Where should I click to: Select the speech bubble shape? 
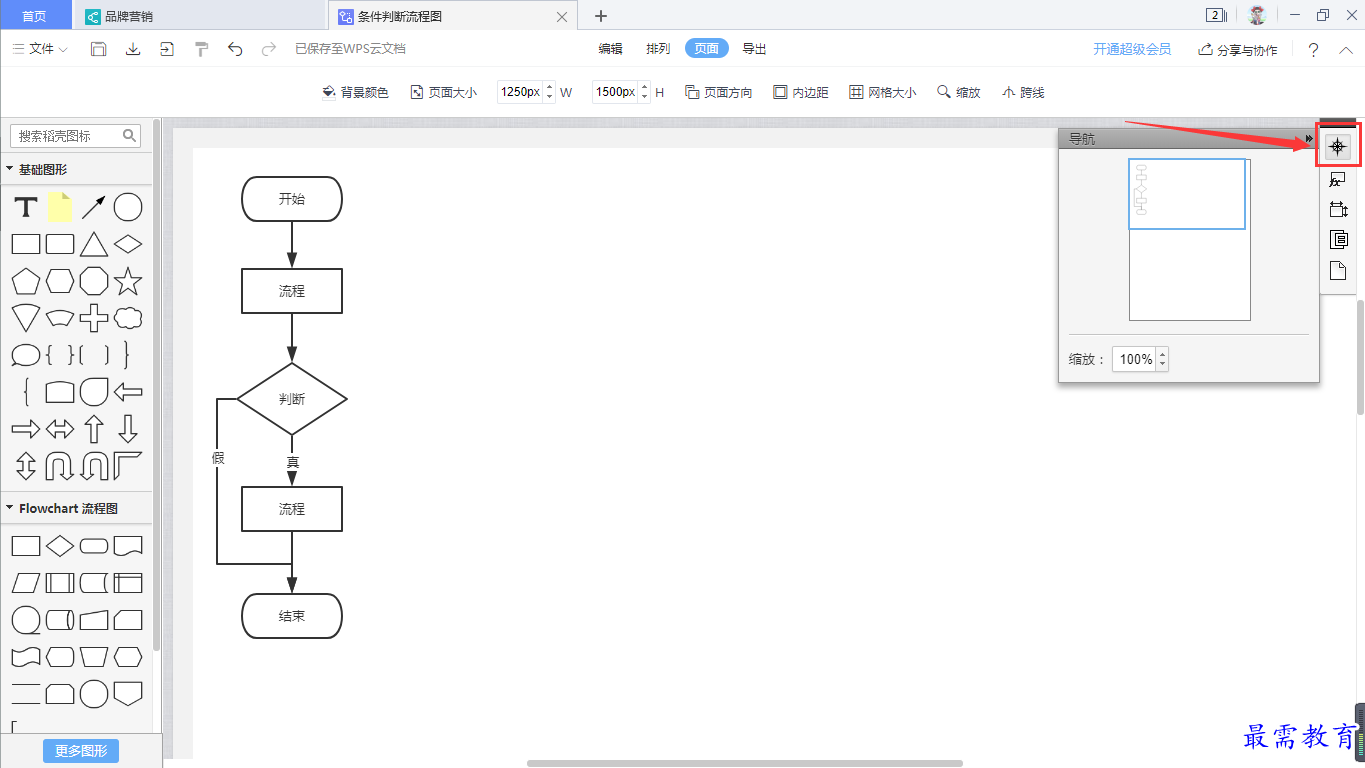click(x=26, y=355)
